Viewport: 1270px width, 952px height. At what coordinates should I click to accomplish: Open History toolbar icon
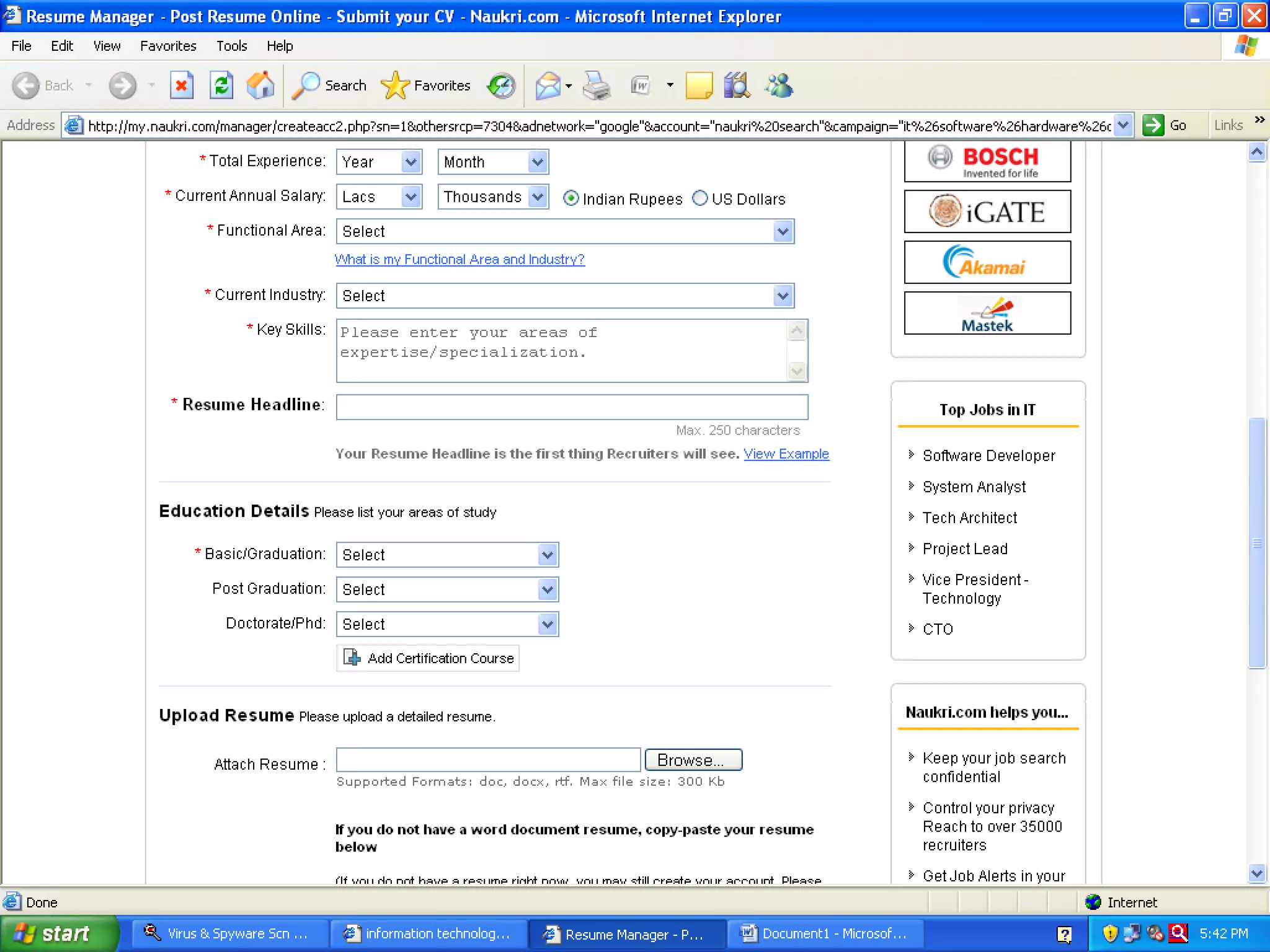pos(501,86)
